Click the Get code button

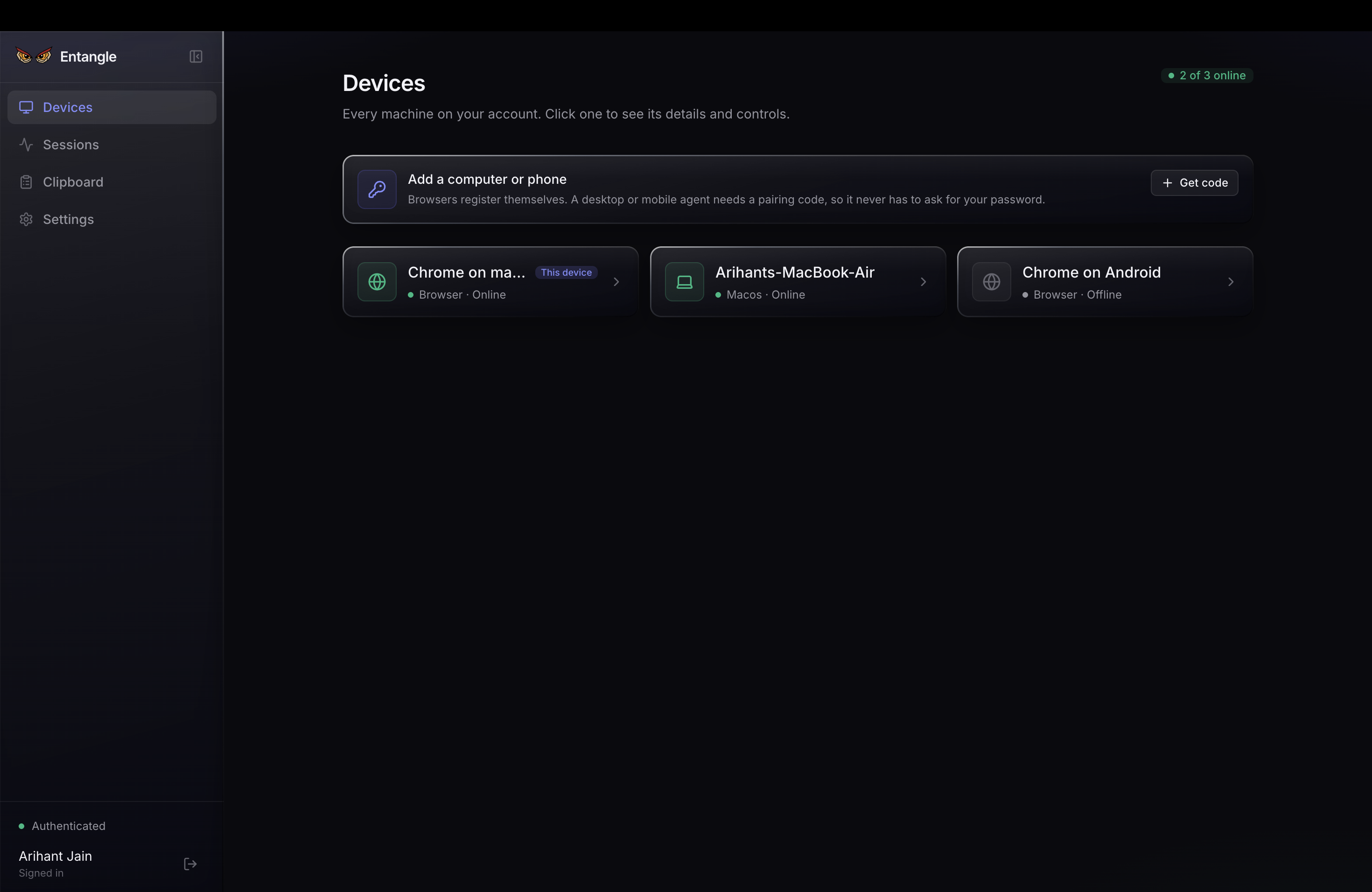pos(1195,183)
